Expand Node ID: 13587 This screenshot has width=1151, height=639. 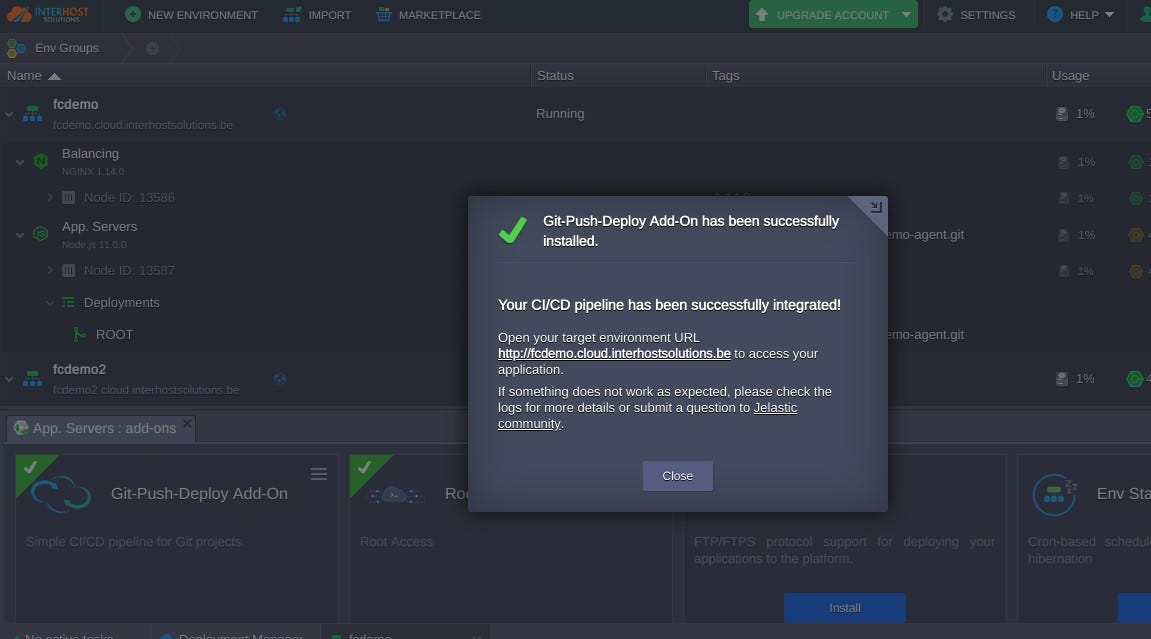coord(50,271)
